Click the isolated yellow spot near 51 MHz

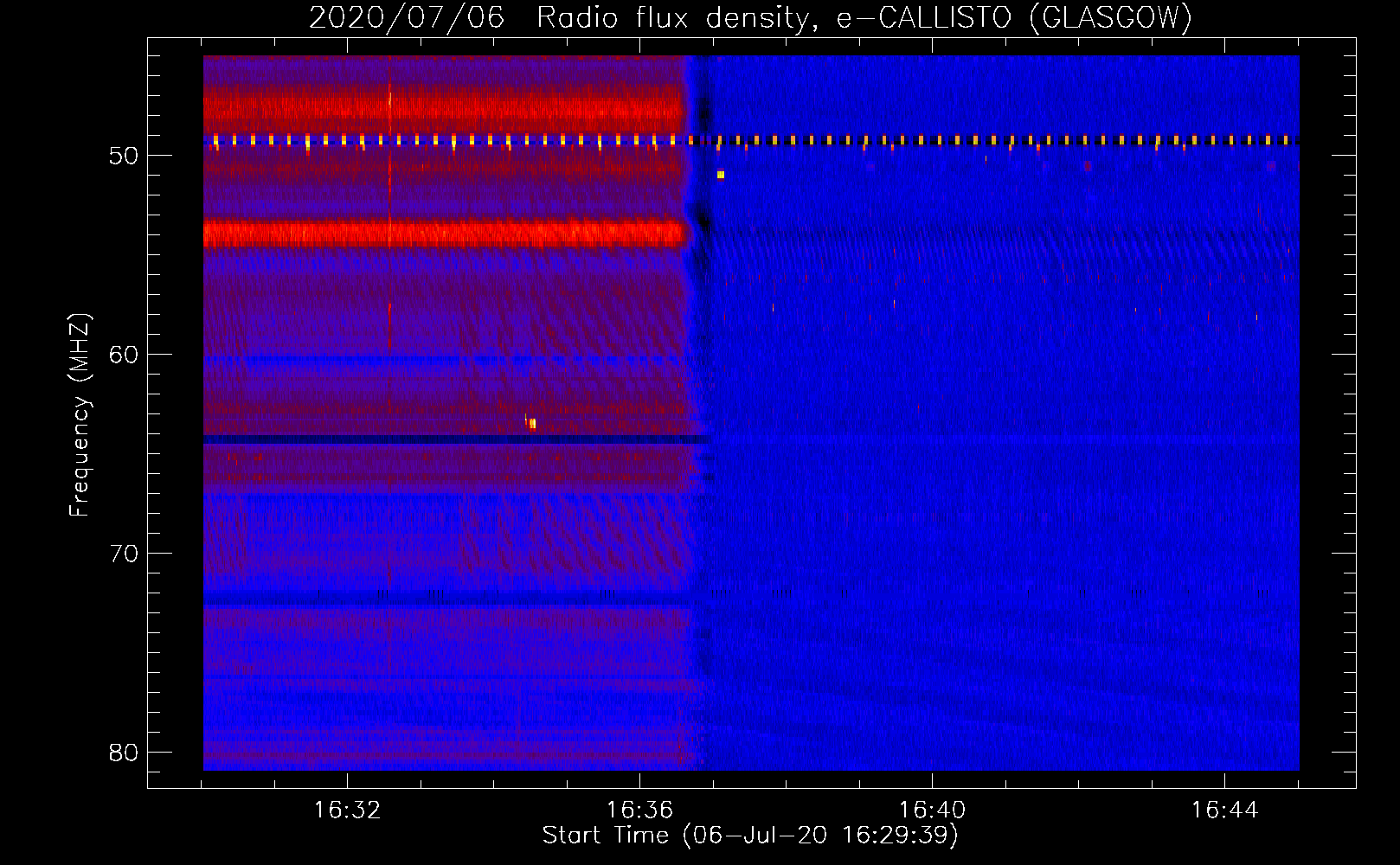(x=720, y=175)
